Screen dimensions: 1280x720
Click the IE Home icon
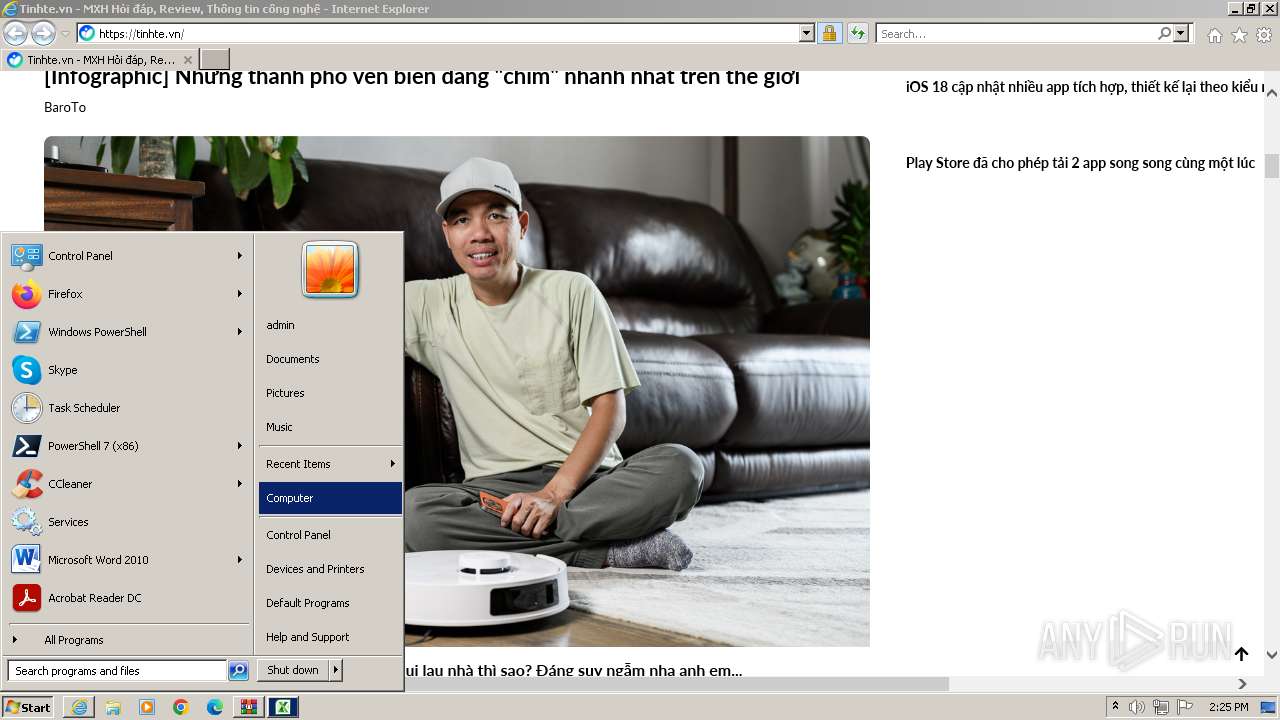pos(1214,35)
